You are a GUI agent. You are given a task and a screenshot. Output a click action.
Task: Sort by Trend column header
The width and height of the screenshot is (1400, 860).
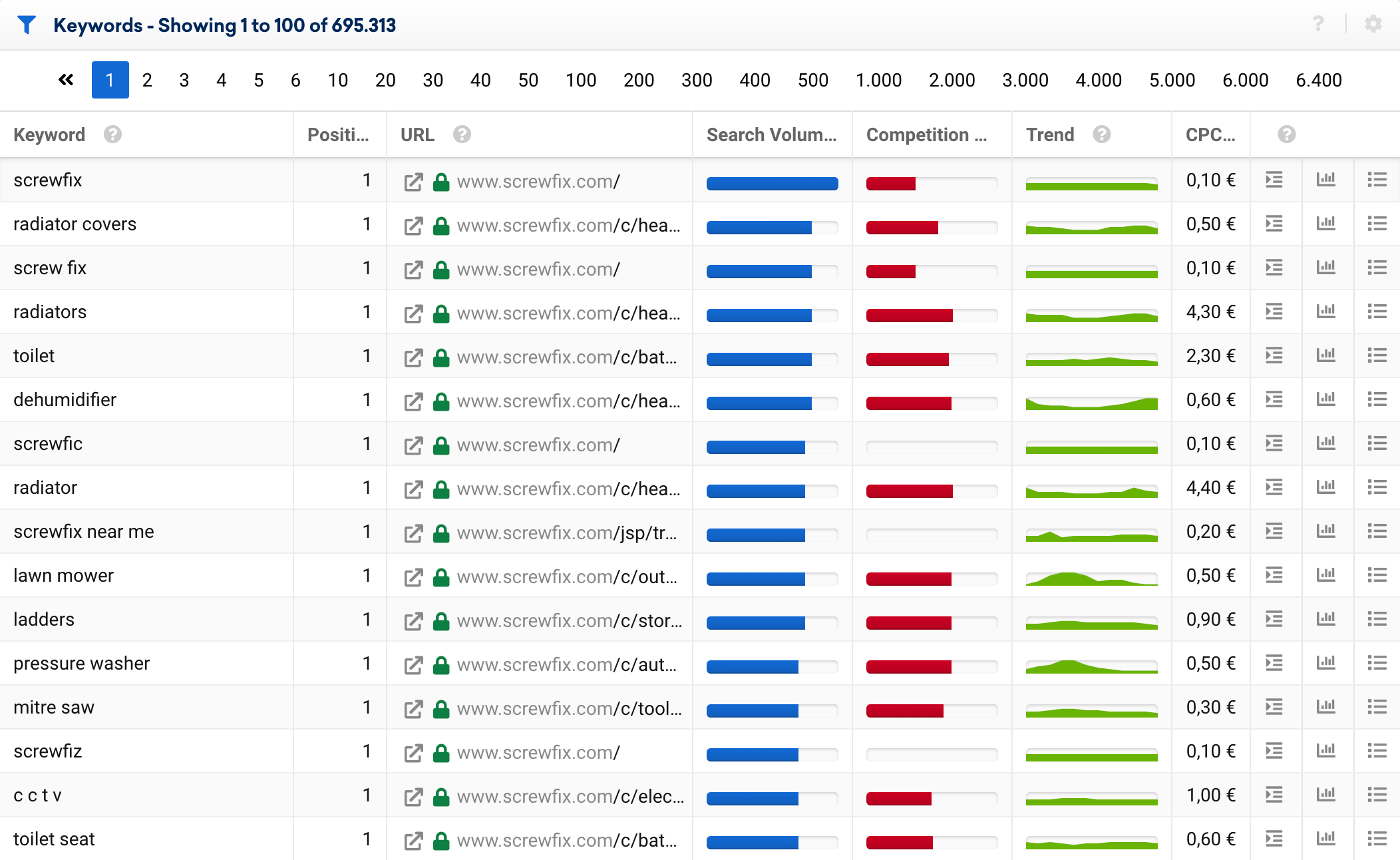pyautogui.click(x=1050, y=134)
